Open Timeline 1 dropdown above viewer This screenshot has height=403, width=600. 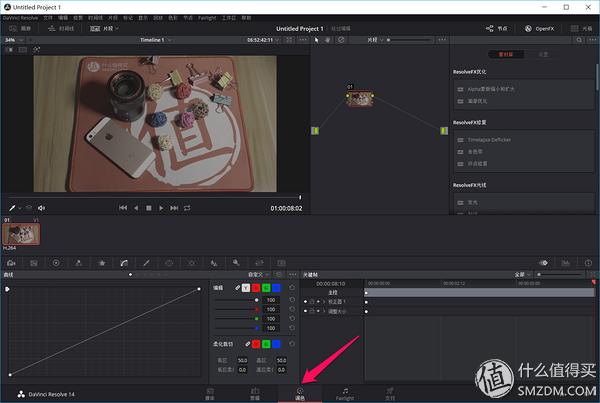[154, 40]
